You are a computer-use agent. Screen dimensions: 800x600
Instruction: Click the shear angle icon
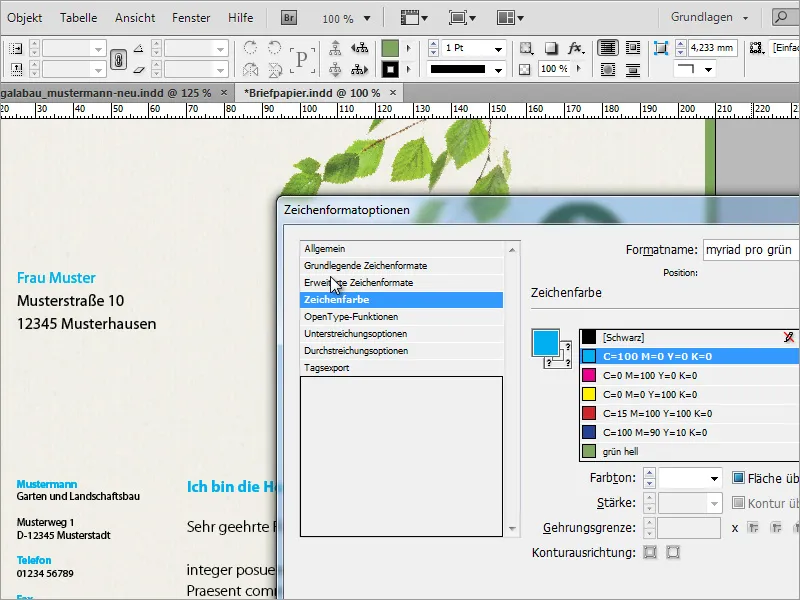pyautogui.click(x=139, y=69)
